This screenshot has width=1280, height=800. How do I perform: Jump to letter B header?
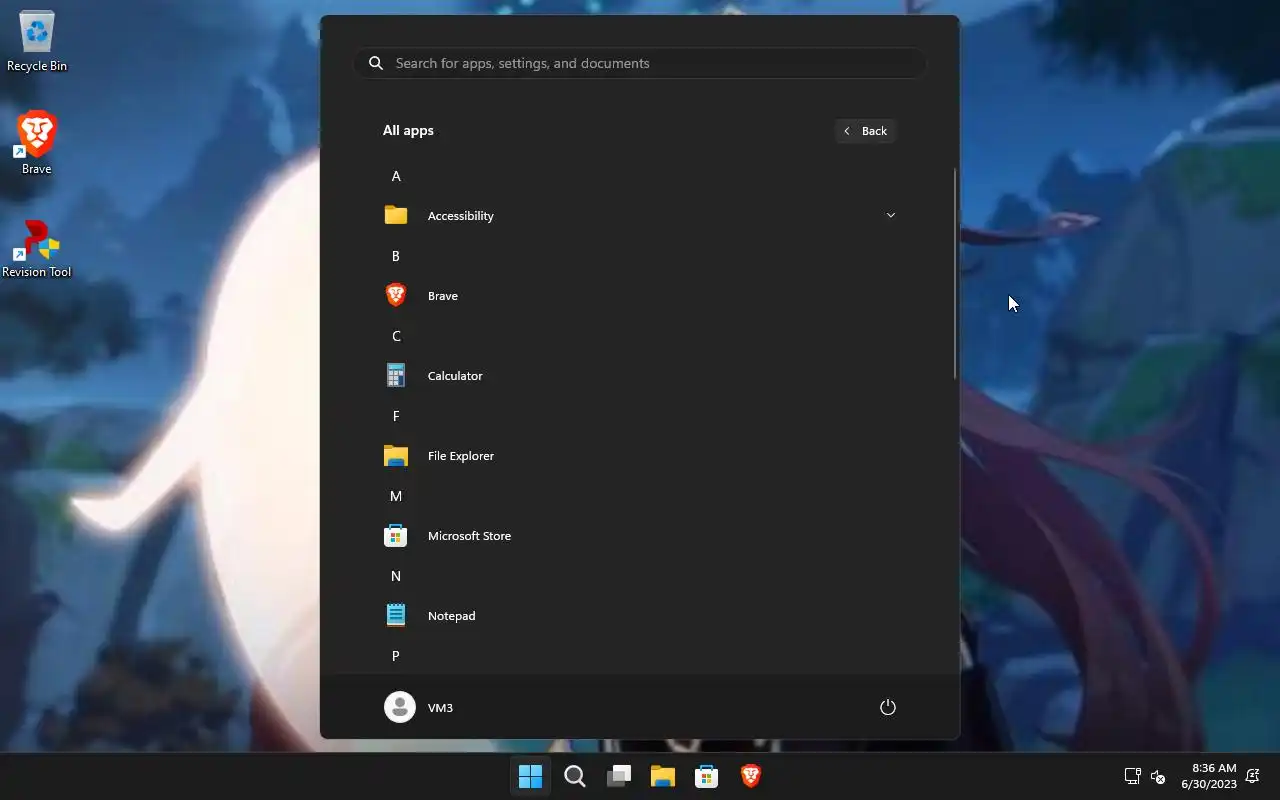pyautogui.click(x=396, y=256)
